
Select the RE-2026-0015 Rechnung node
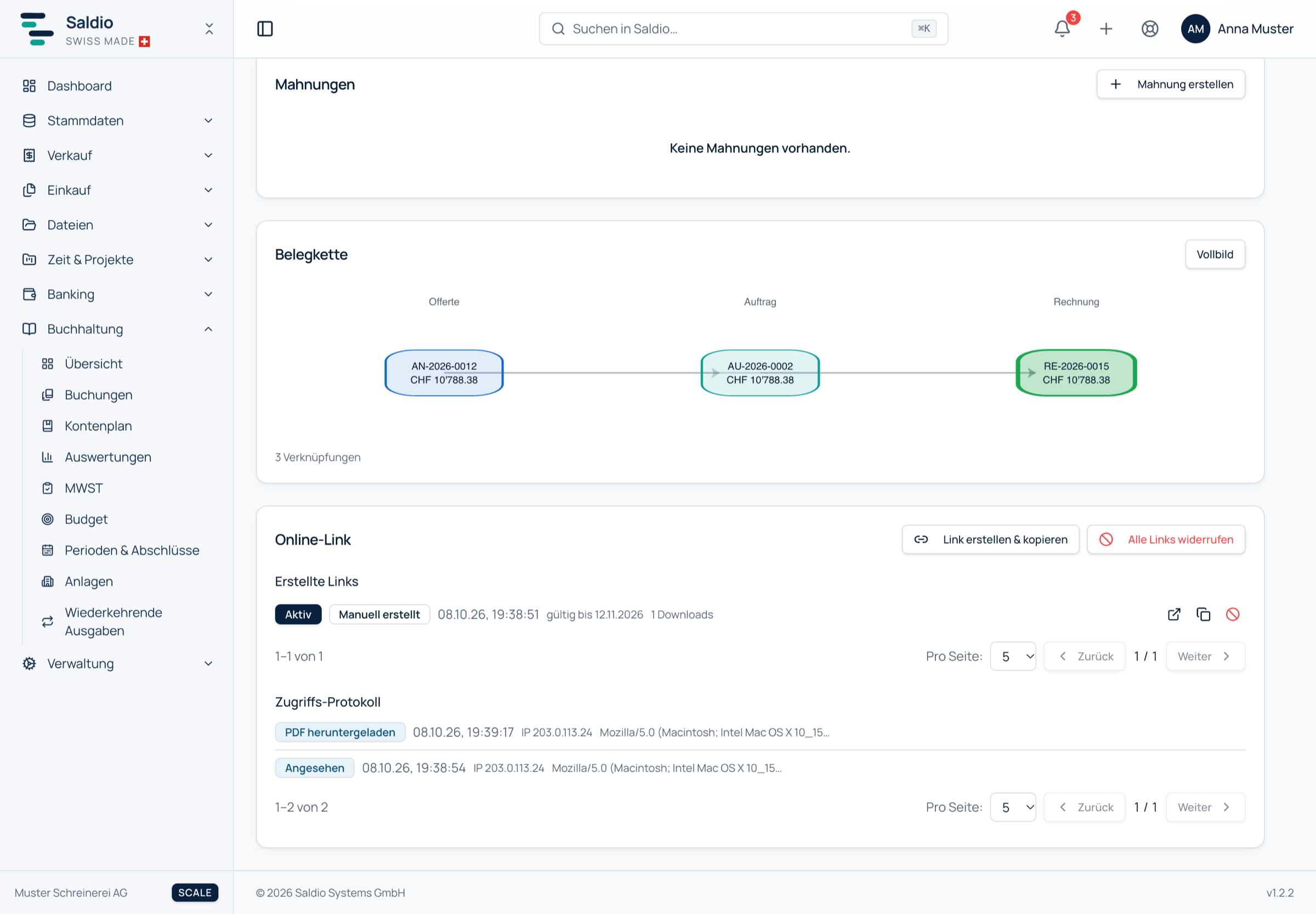pos(1076,373)
